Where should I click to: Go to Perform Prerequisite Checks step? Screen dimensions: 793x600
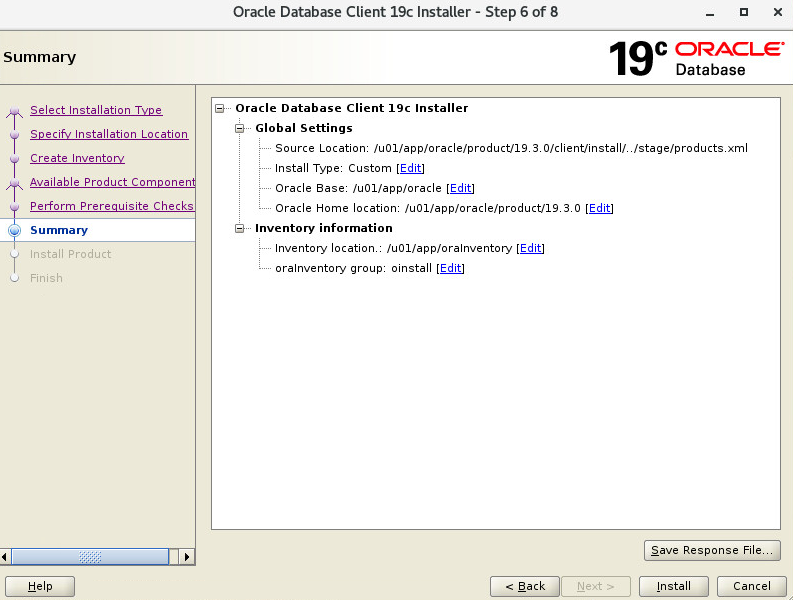pos(112,206)
